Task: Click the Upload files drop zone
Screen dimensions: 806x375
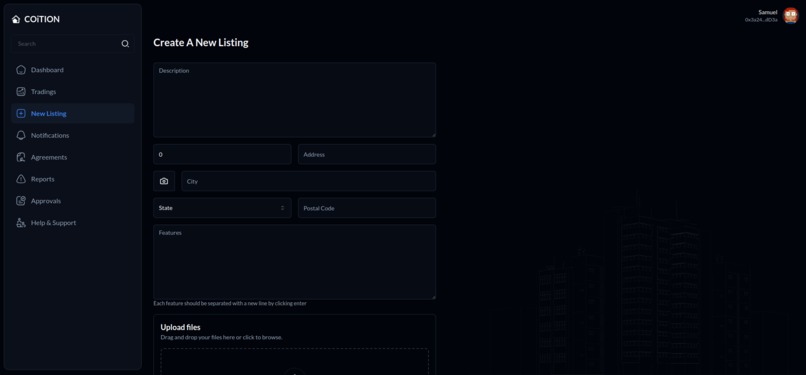Action: (x=295, y=362)
